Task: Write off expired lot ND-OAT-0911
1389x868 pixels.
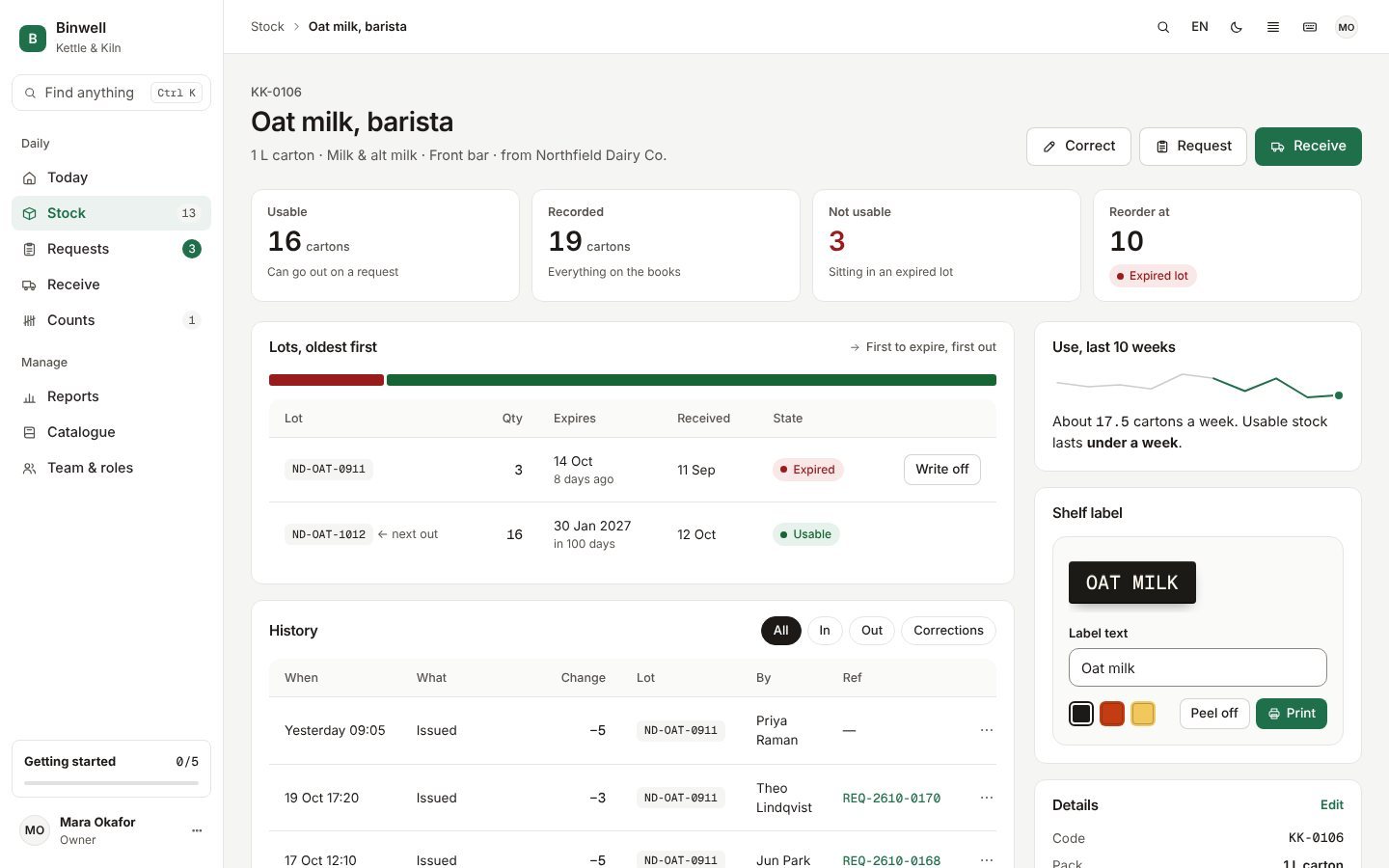Action: pyautogui.click(x=941, y=470)
